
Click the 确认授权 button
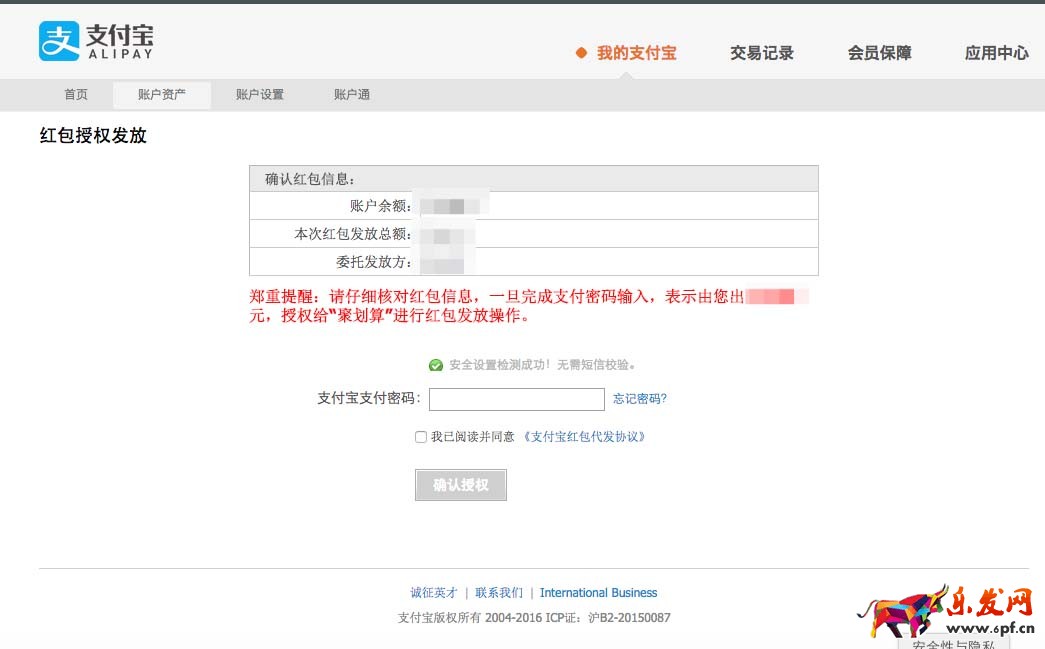(x=460, y=485)
